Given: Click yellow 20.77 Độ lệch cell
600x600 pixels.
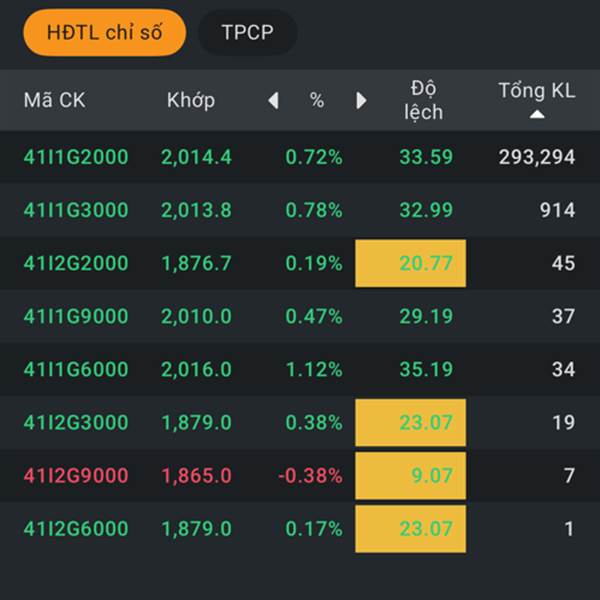Looking at the screenshot, I should point(411,263).
